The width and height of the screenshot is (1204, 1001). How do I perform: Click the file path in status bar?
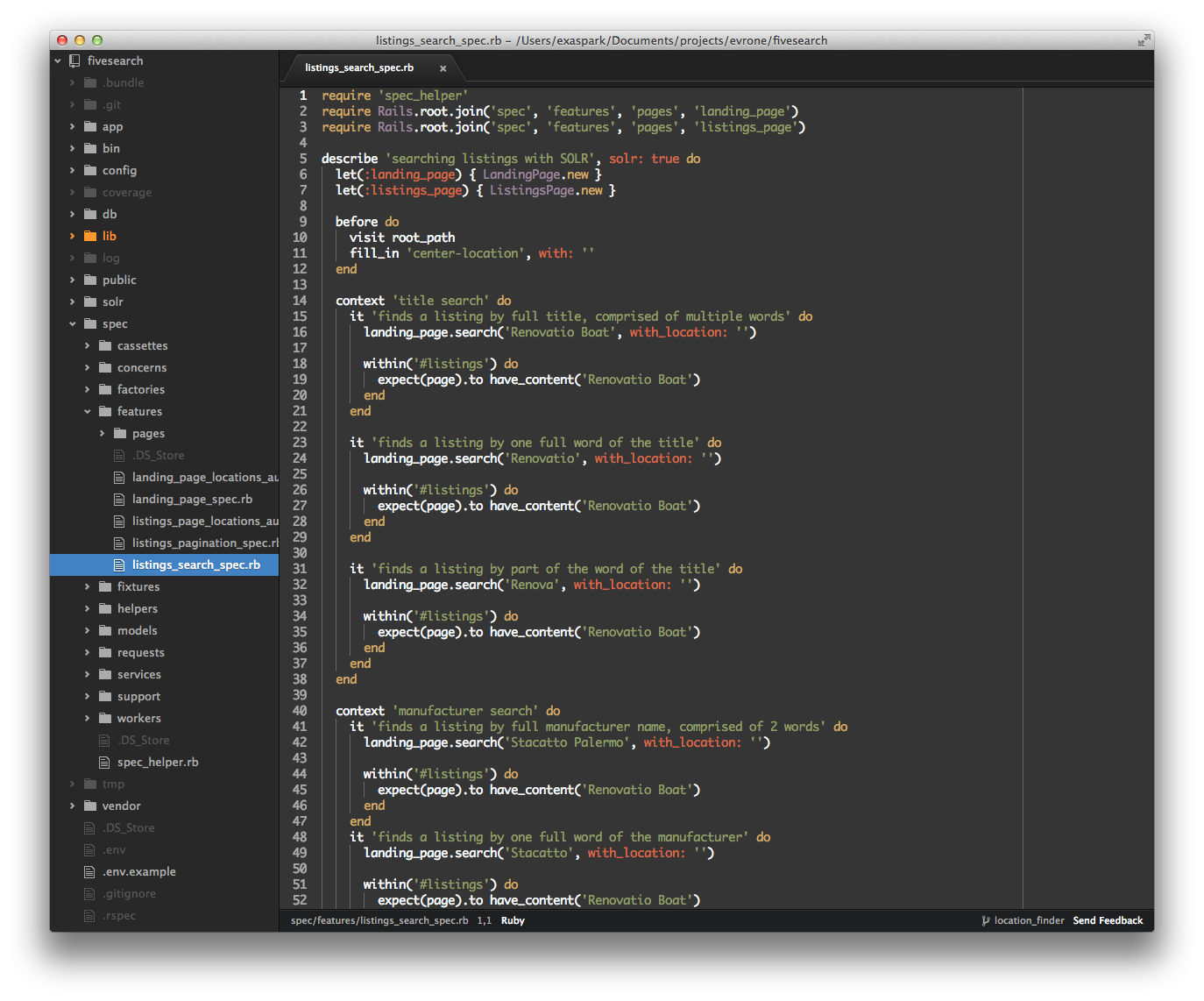tap(379, 920)
